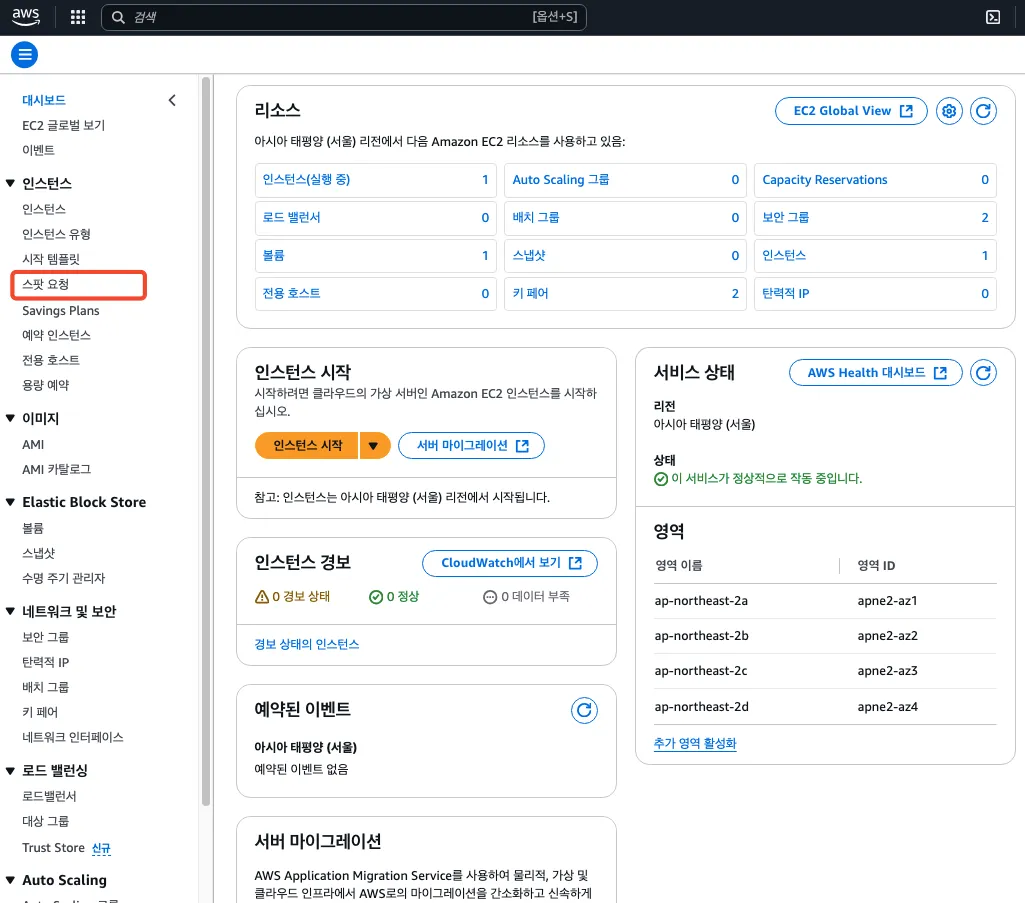Click the 탄력적 IP resource tile
This screenshot has height=903, width=1025.
point(875,294)
